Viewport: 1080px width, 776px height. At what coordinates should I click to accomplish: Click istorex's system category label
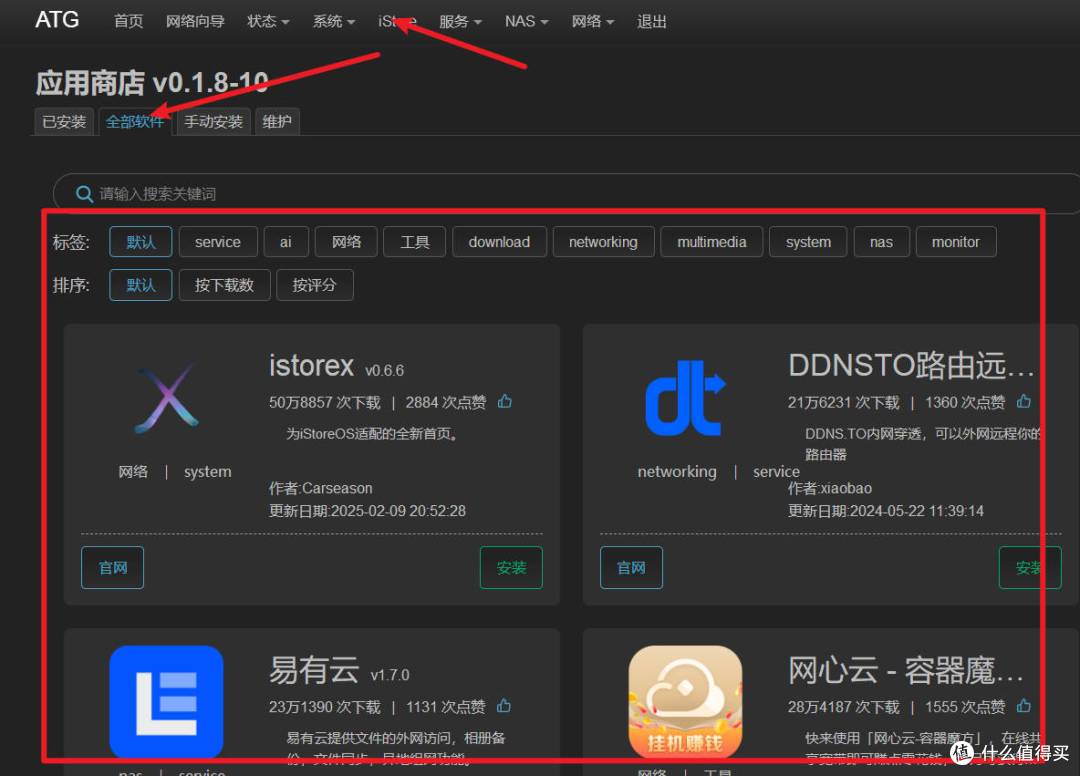207,472
